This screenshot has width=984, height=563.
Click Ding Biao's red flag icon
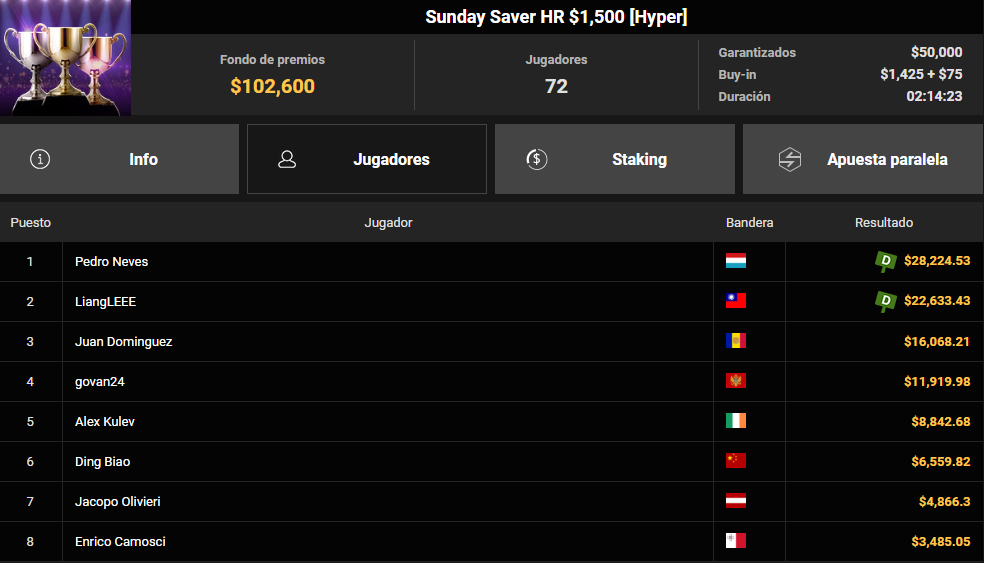pos(736,461)
